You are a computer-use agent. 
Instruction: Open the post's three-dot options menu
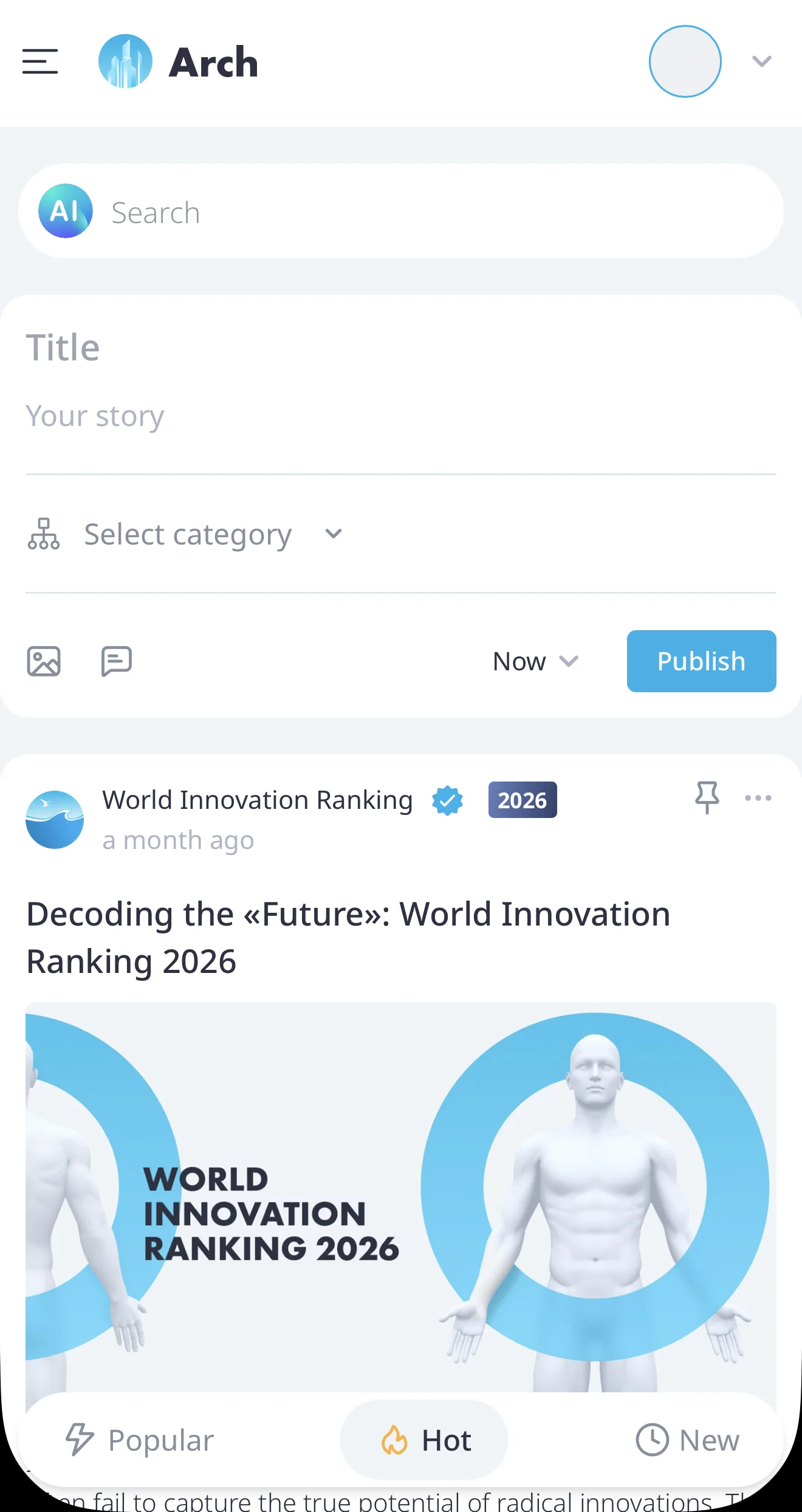[758, 798]
